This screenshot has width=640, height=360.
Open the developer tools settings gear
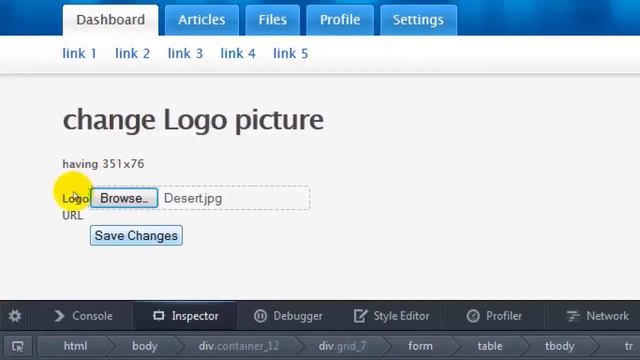click(15, 316)
